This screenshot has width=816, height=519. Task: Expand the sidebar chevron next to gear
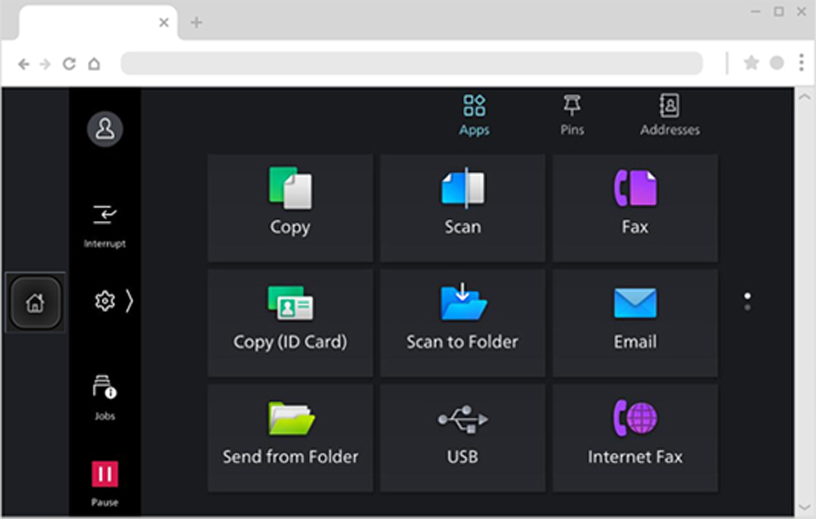point(129,301)
